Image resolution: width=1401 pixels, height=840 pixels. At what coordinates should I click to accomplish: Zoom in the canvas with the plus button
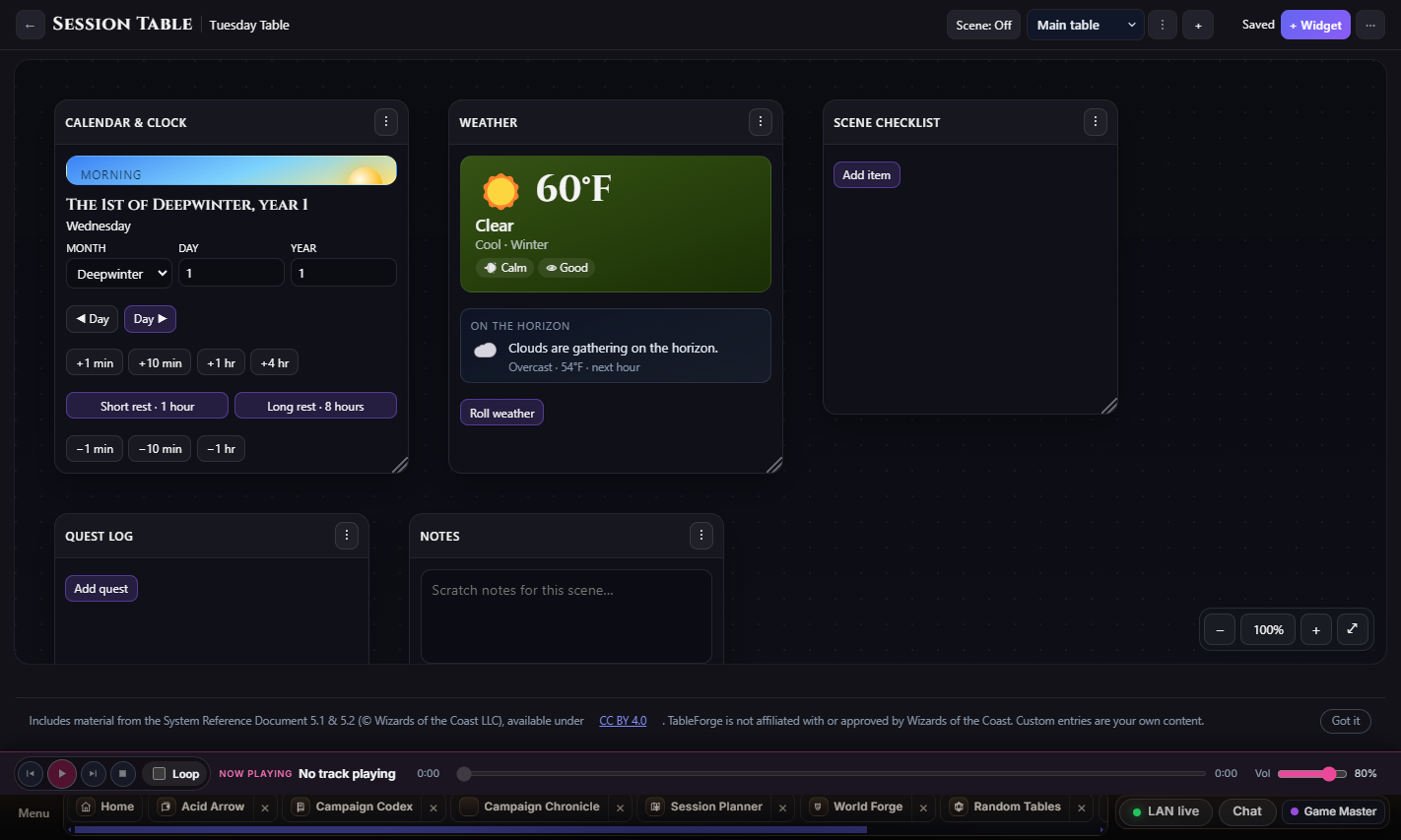(1316, 630)
